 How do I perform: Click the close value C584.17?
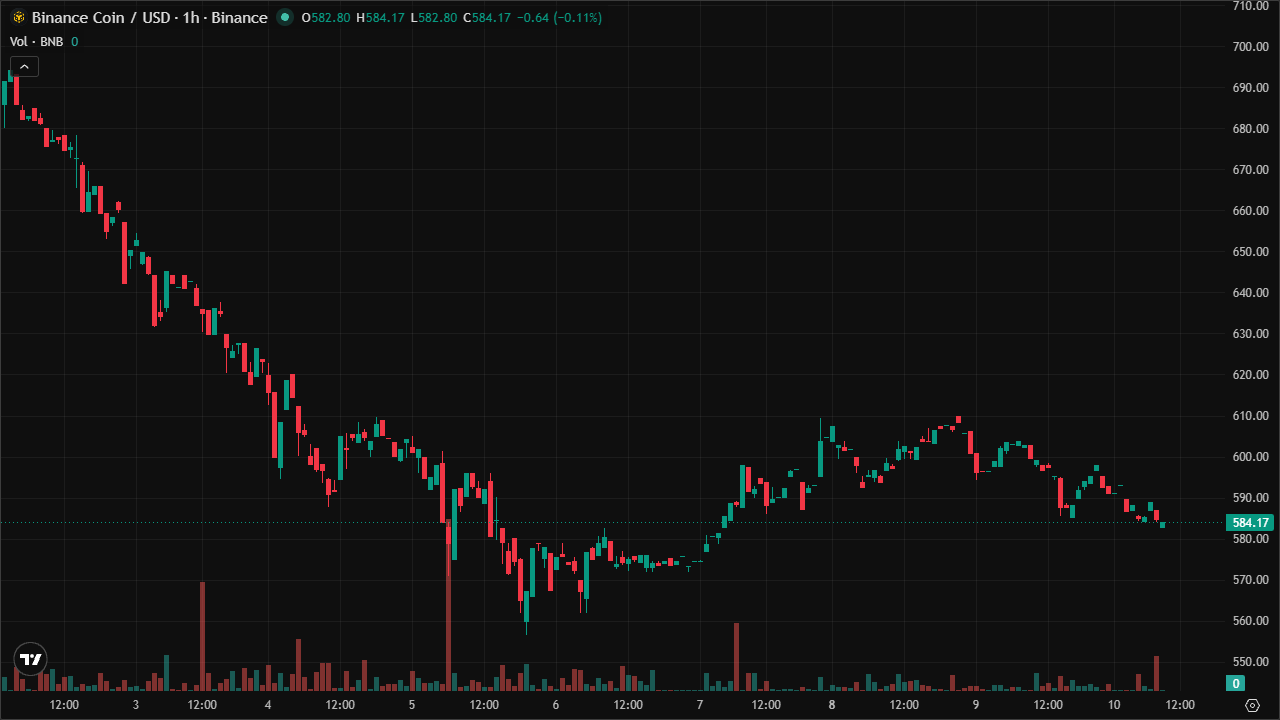click(487, 18)
